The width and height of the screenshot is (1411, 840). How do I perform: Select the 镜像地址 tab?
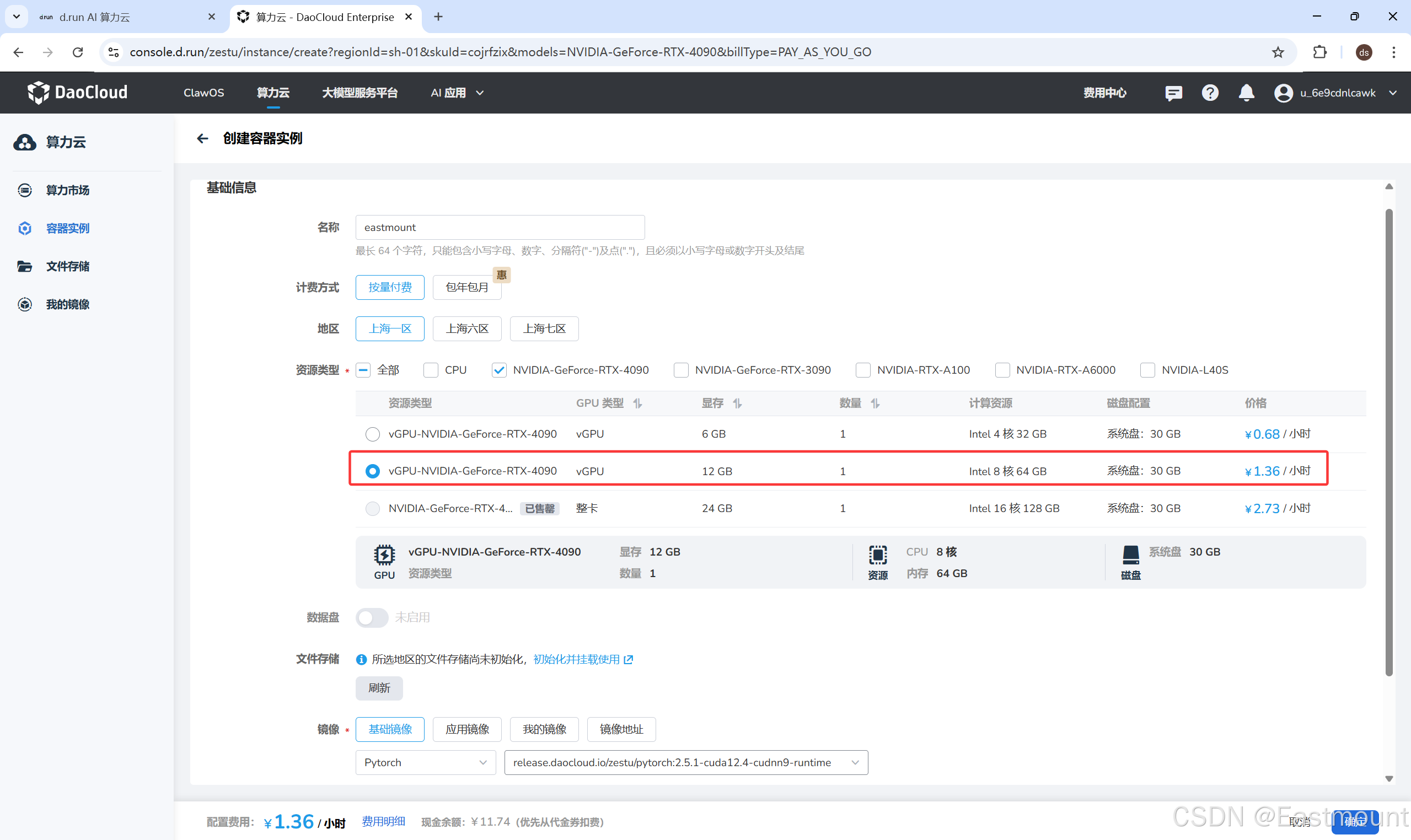tap(621, 729)
